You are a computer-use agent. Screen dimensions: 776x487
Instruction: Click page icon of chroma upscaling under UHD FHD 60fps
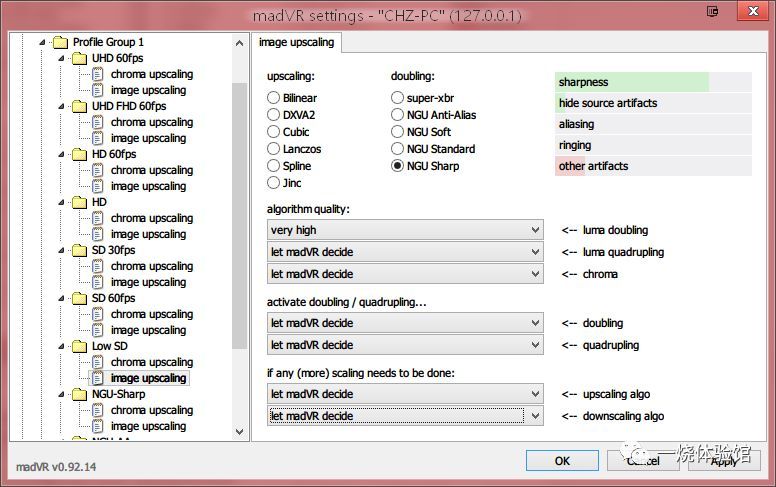point(97,122)
